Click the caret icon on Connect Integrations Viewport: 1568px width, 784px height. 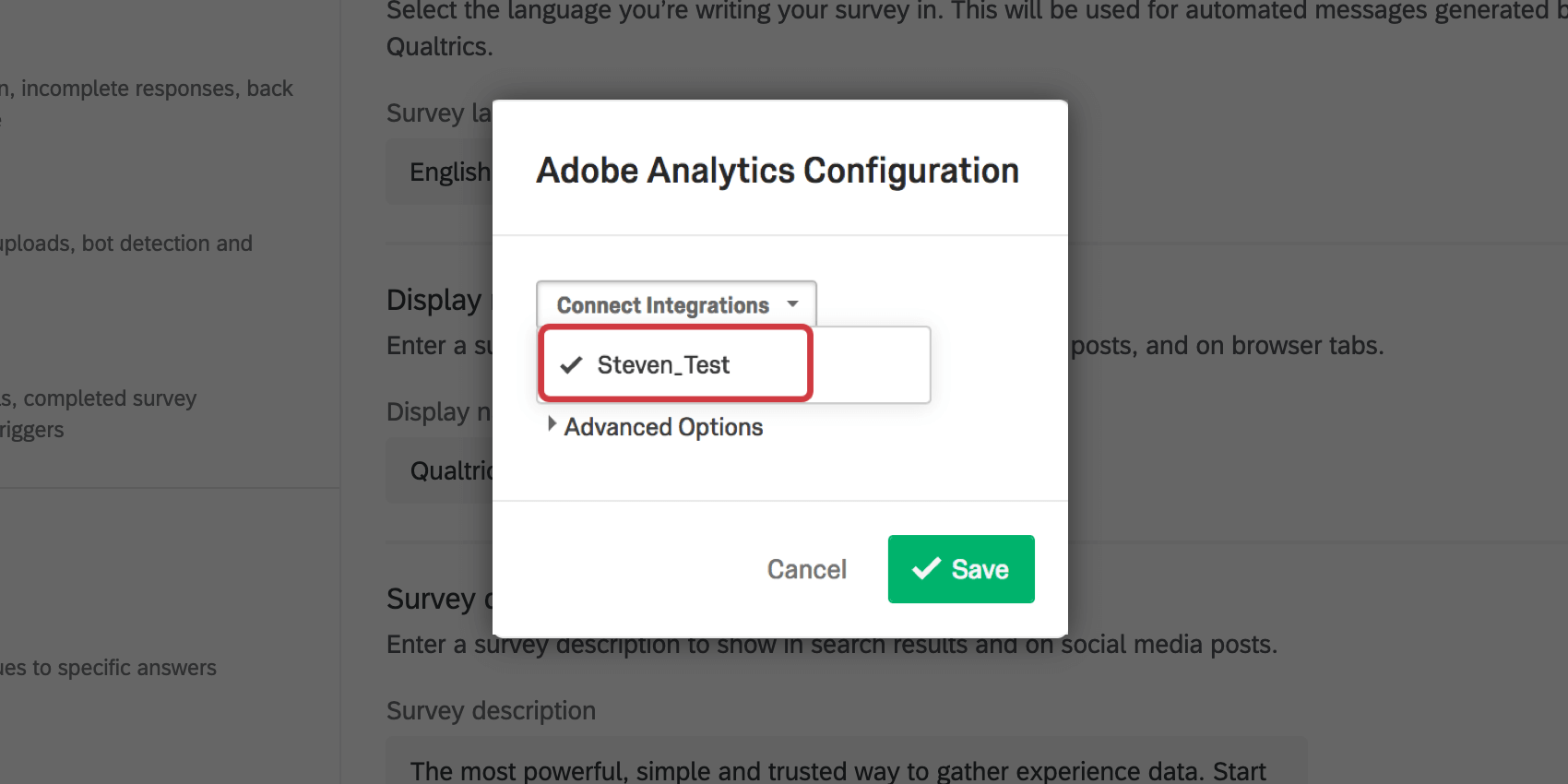coord(791,304)
